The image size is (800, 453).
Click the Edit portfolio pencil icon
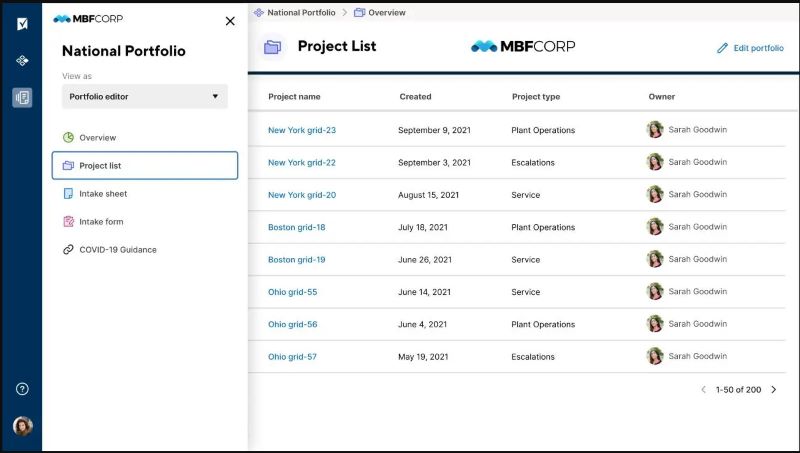click(722, 48)
